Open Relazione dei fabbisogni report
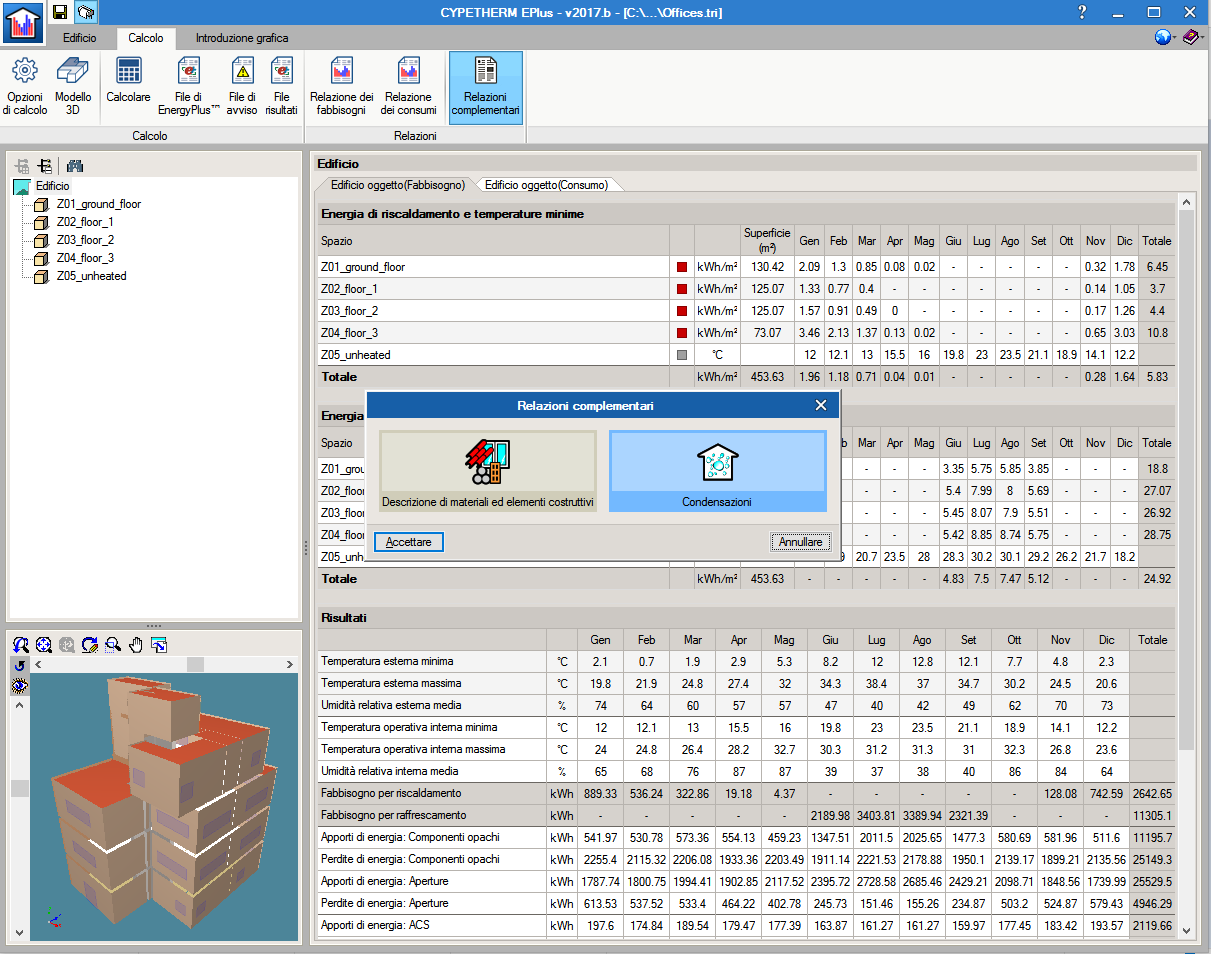 click(x=342, y=88)
